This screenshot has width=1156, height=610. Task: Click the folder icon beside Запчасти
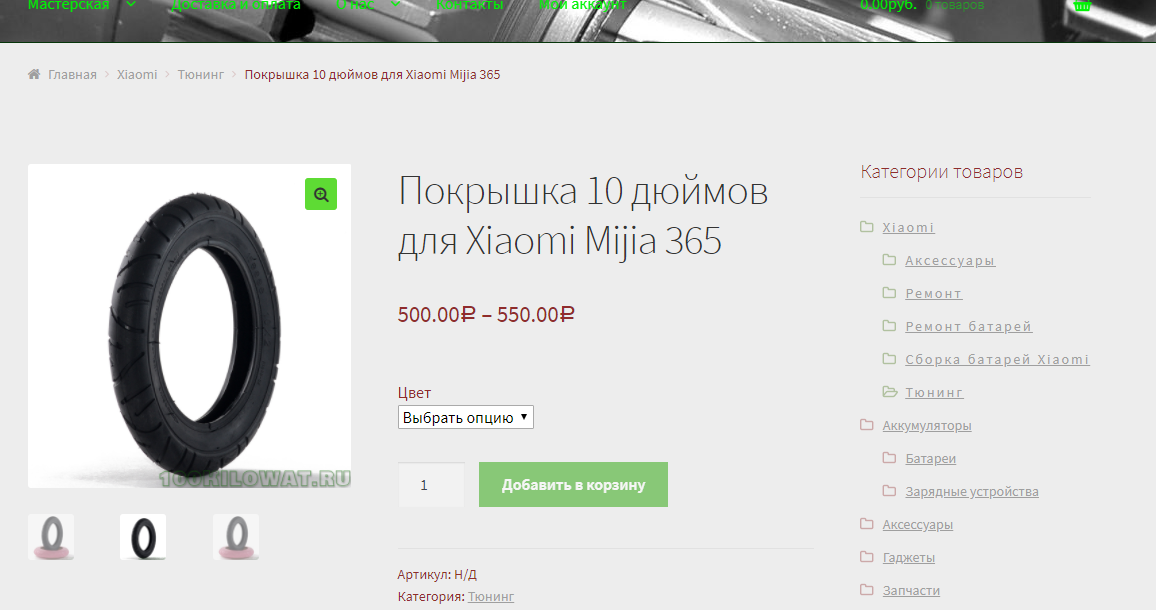click(866, 589)
